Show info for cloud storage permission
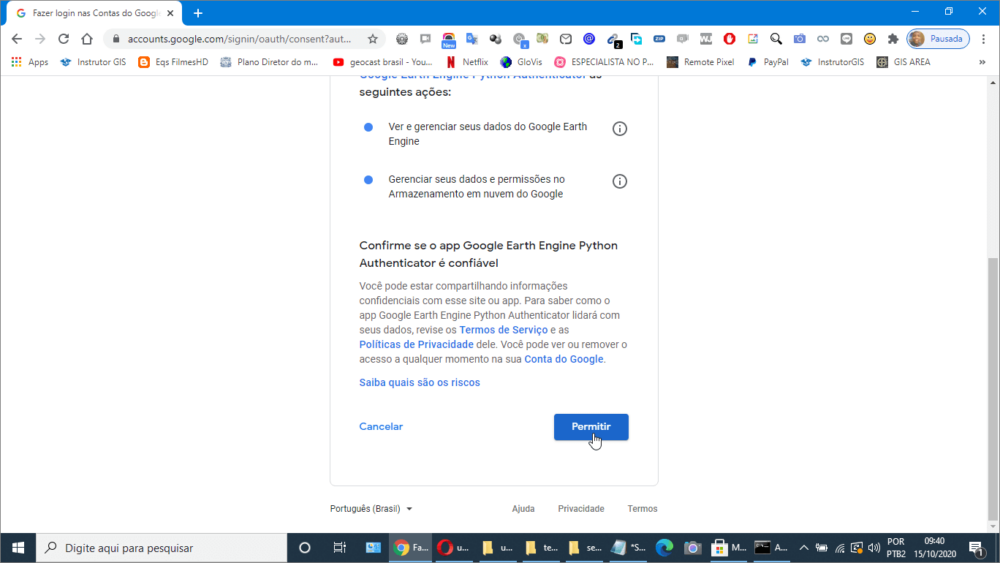 [x=620, y=182]
